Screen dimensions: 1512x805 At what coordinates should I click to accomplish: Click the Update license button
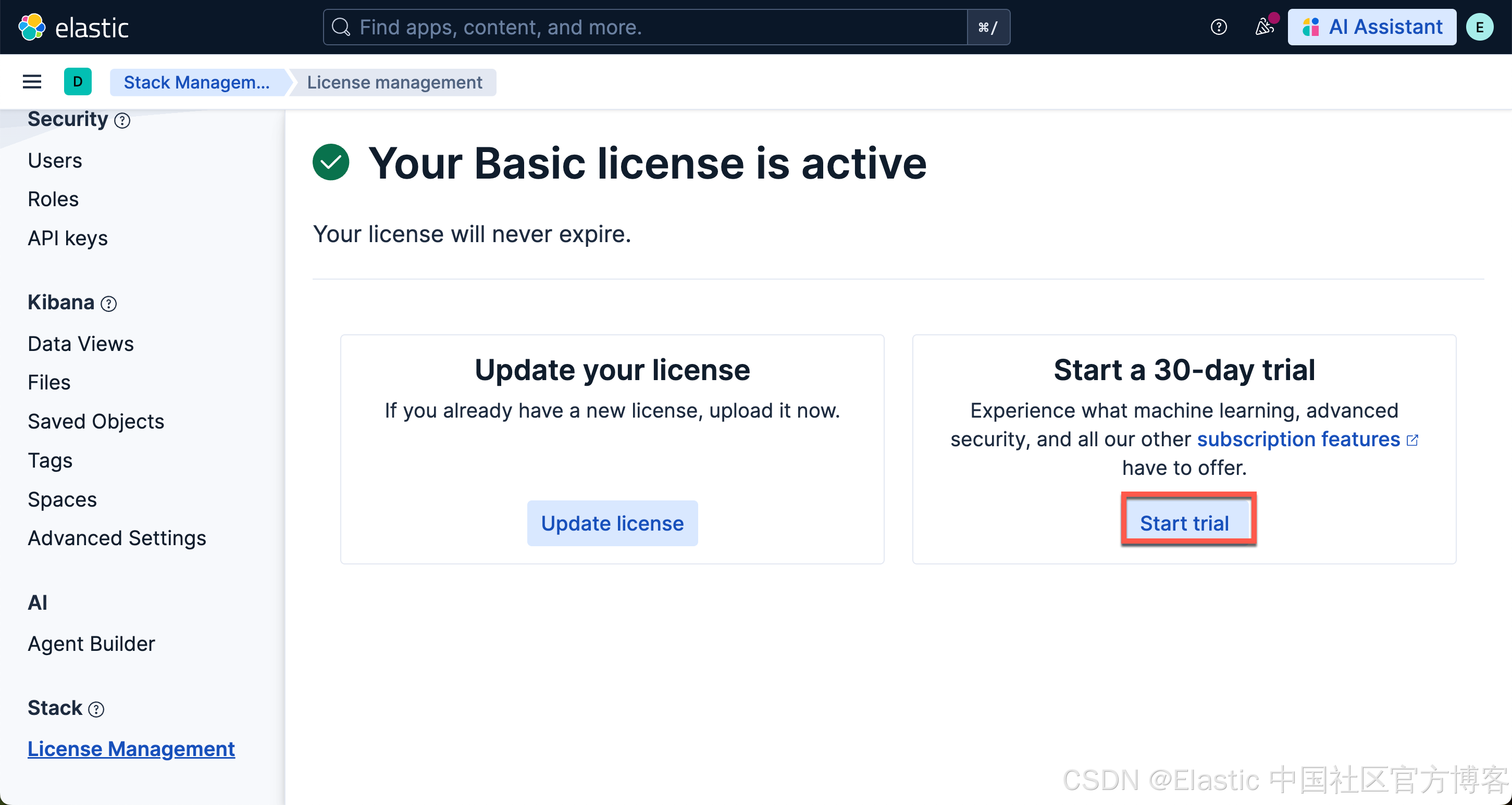(x=612, y=523)
